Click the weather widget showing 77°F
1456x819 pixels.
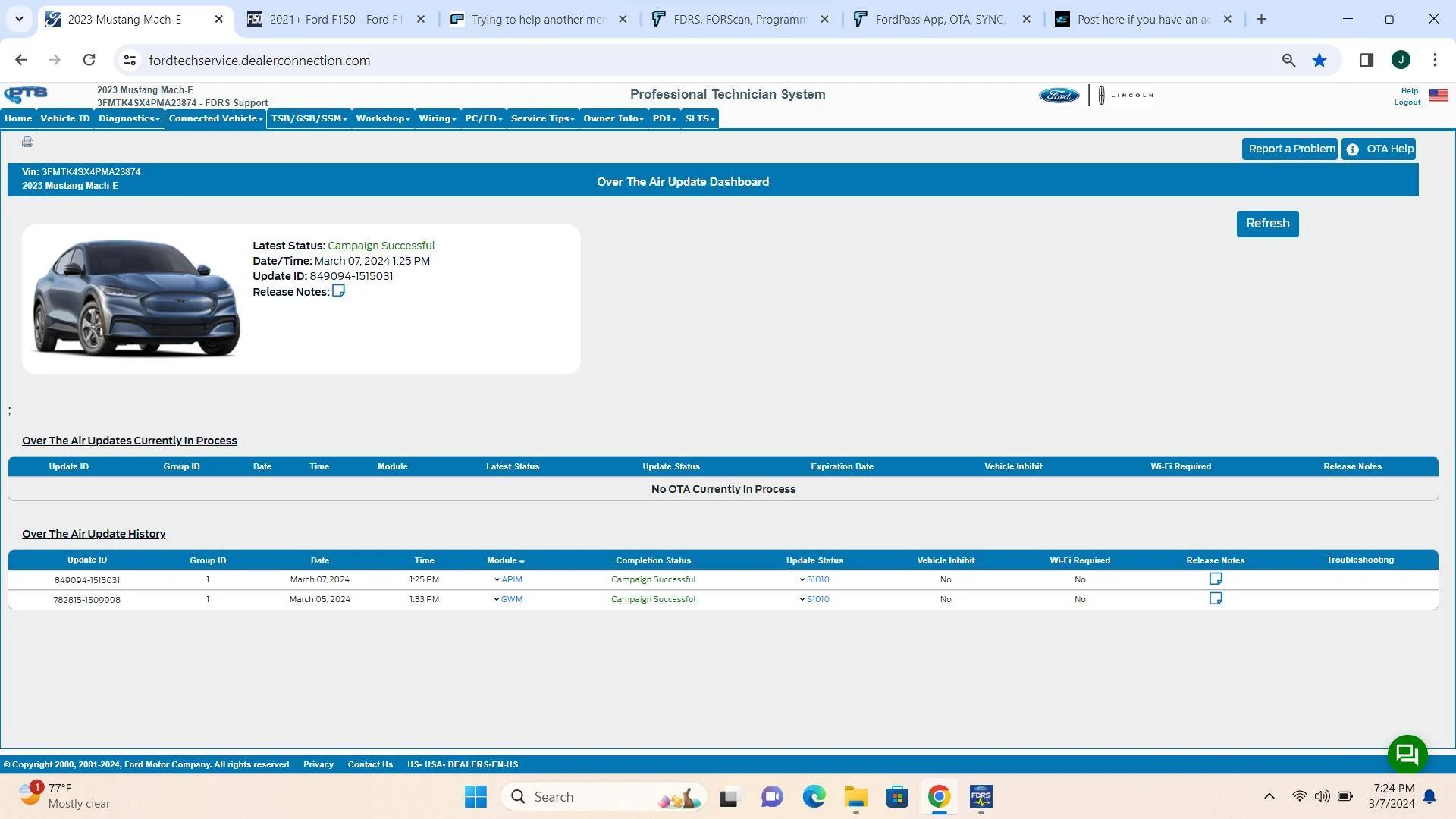pos(64,796)
